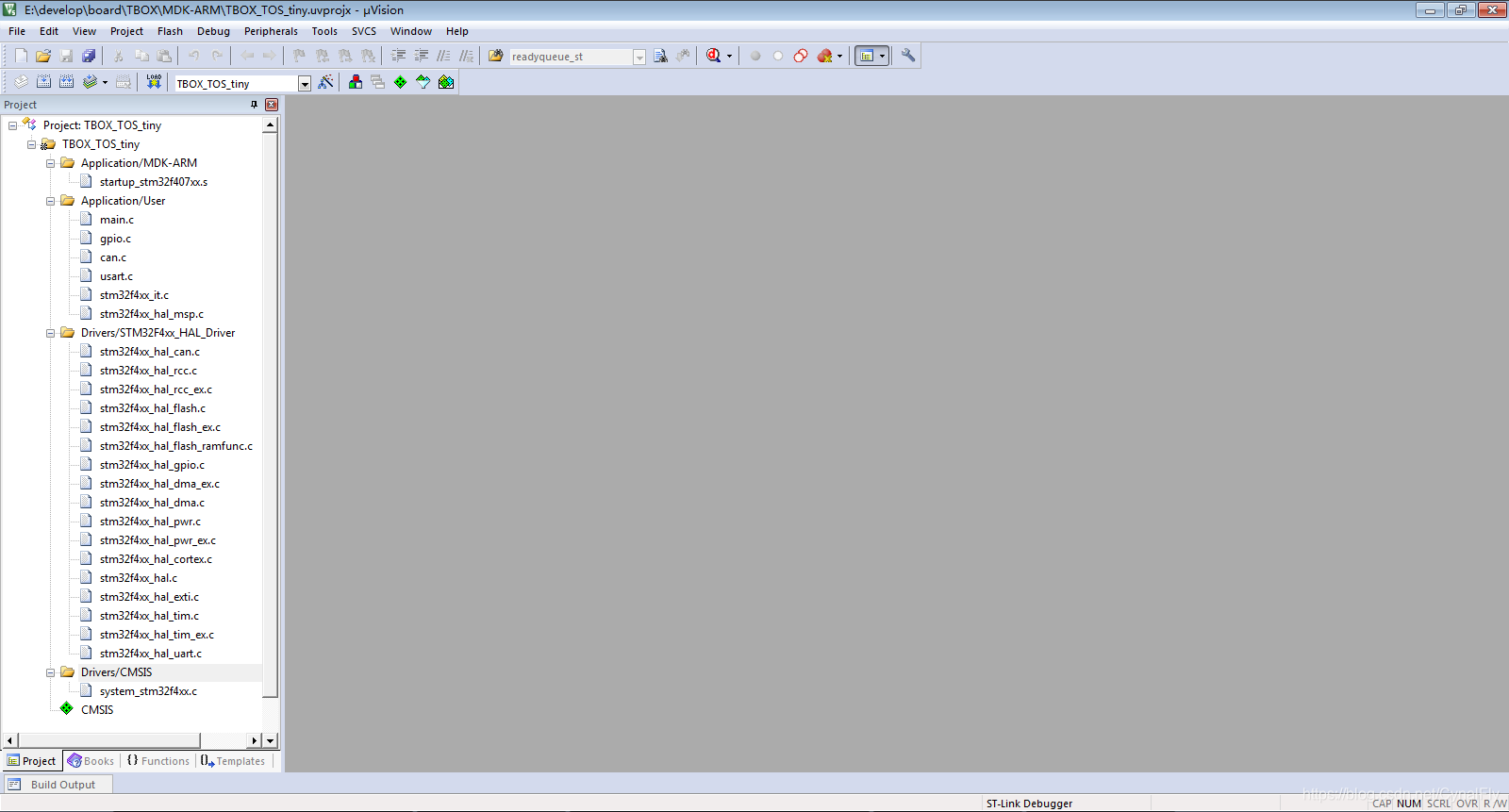Open Manage Project Items blocks icon
Screen dimensions: 1509x812
point(356,82)
